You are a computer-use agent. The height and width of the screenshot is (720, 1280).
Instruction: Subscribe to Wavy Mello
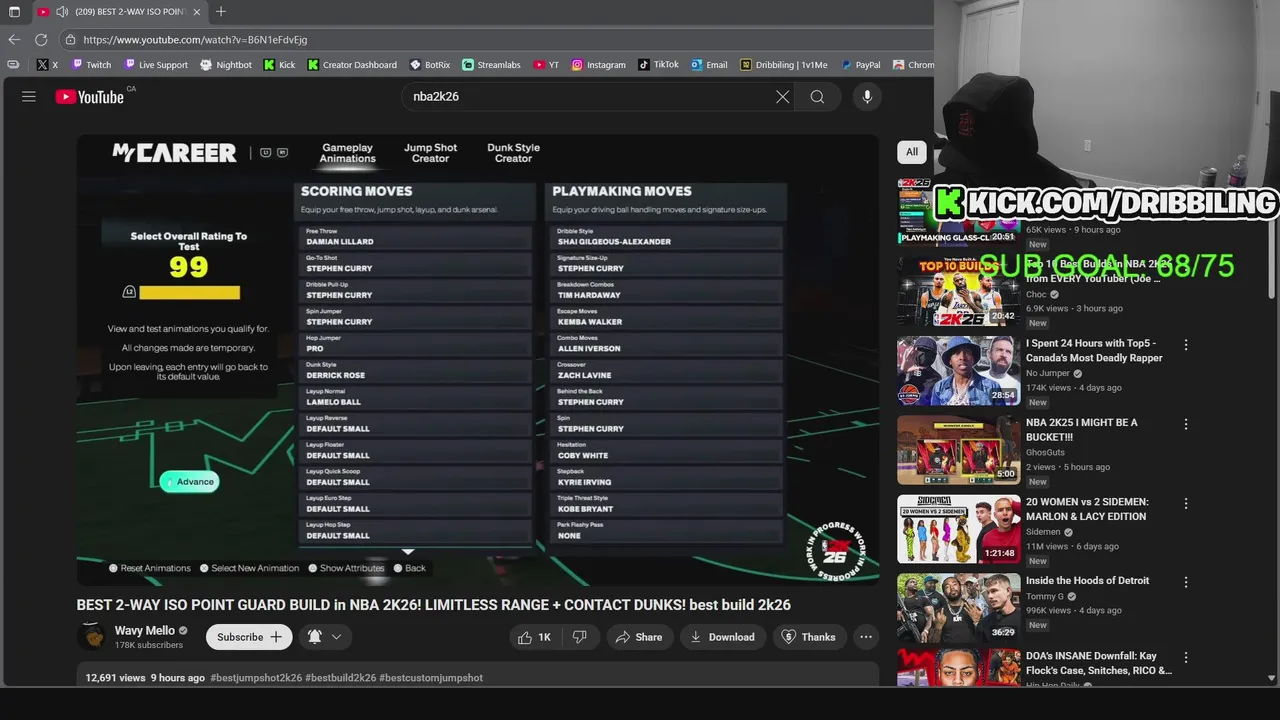(x=250, y=637)
